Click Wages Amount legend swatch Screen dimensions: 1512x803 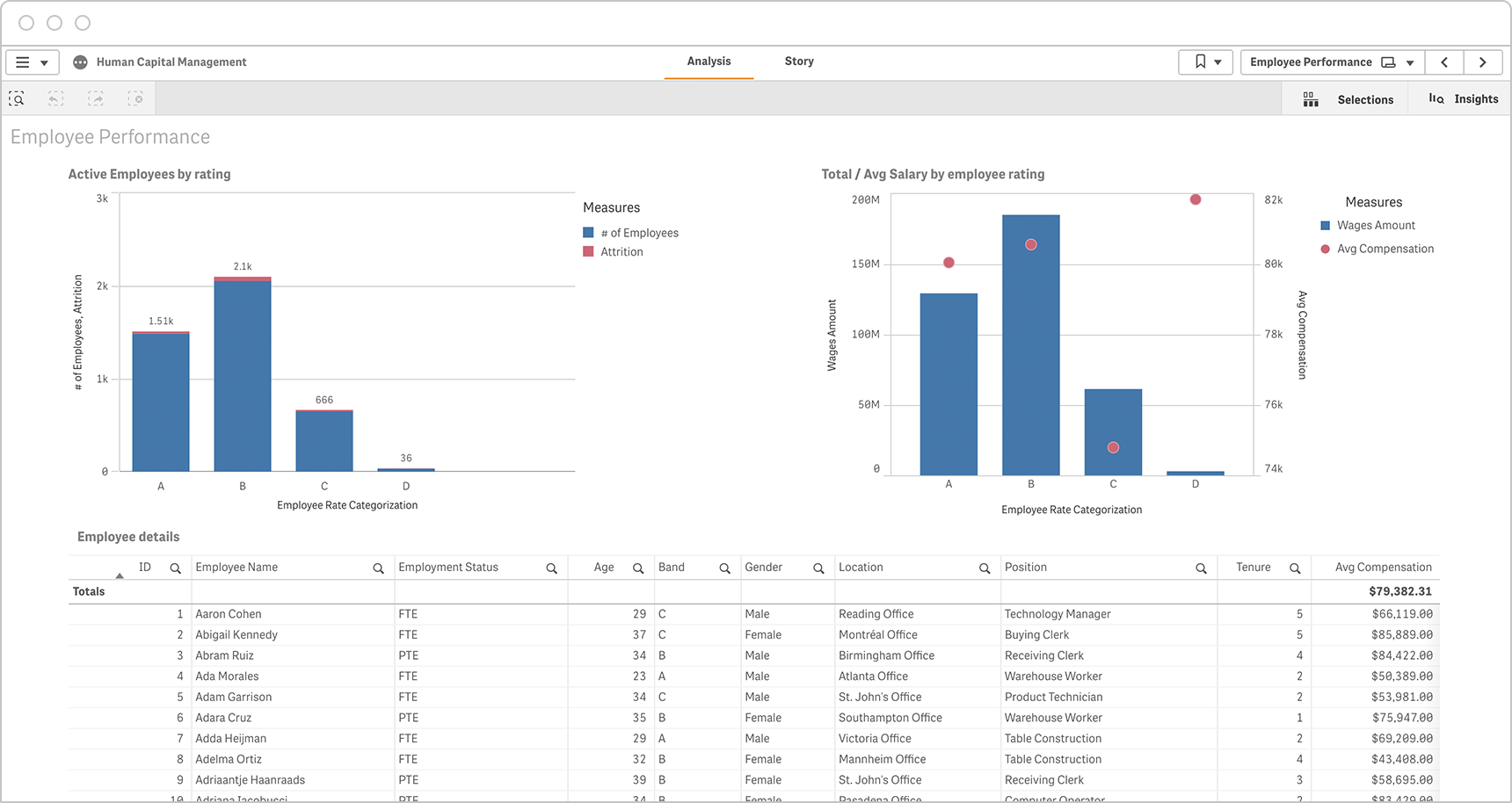tap(1325, 226)
